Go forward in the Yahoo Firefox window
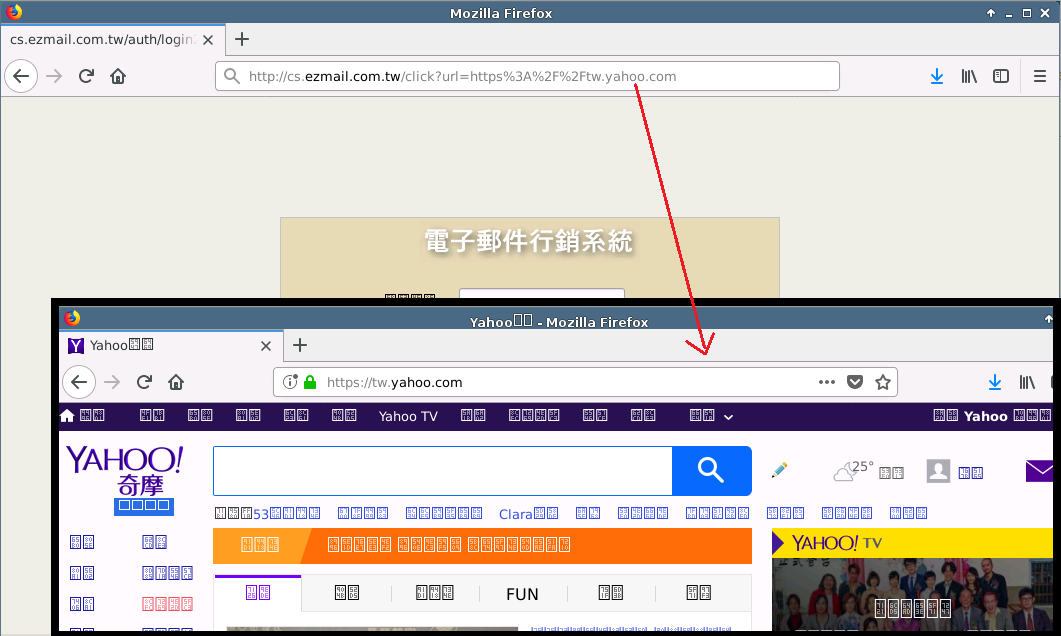This screenshot has width=1061, height=636. point(112,382)
